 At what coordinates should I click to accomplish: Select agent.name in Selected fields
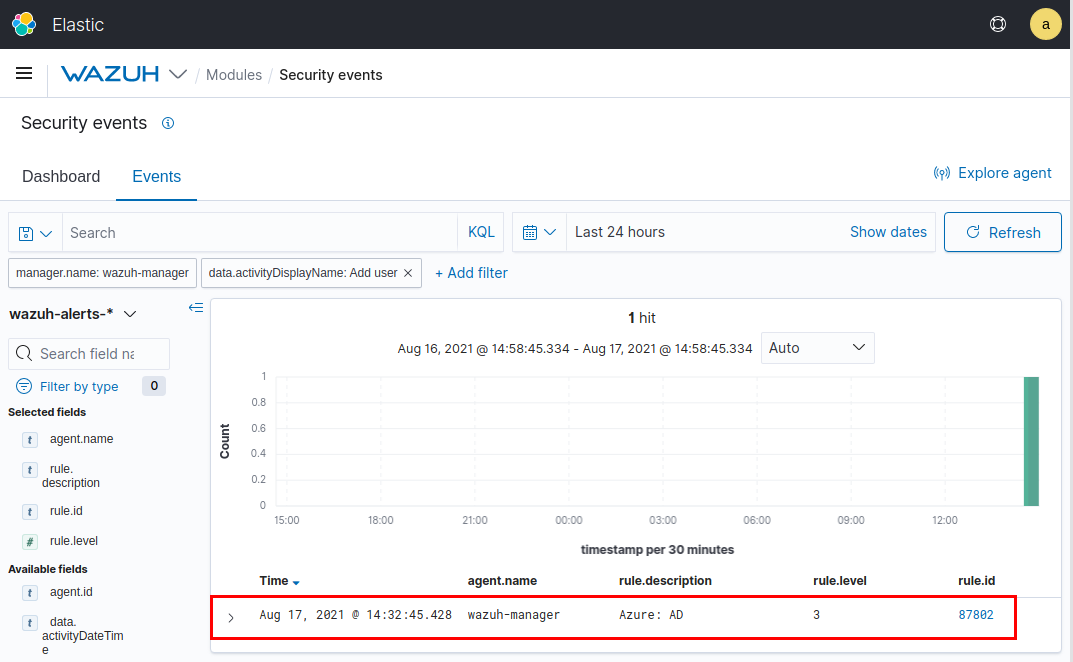81,440
